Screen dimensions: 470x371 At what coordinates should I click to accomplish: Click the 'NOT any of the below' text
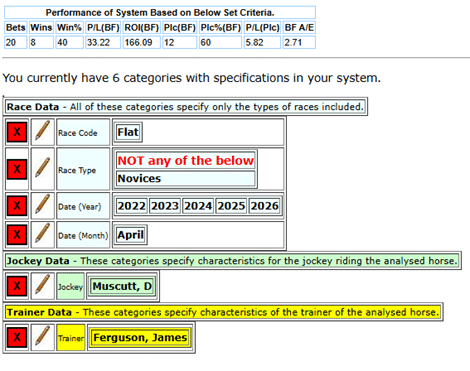coord(186,161)
